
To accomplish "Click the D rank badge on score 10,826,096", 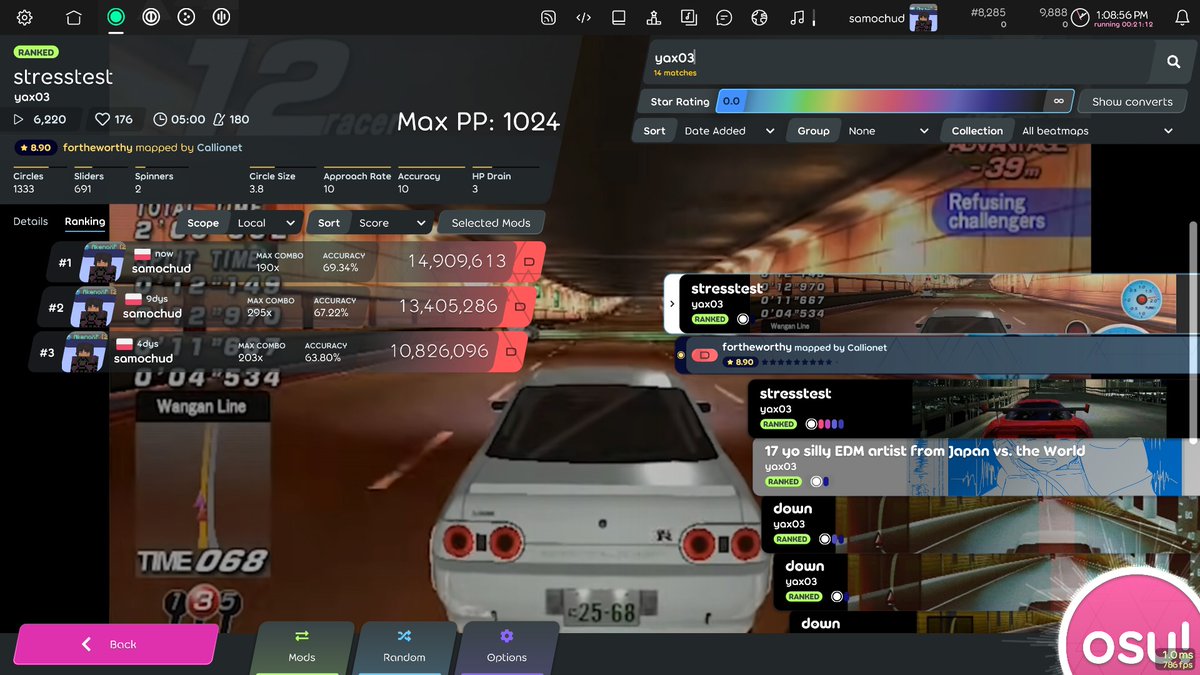I will [x=511, y=352].
